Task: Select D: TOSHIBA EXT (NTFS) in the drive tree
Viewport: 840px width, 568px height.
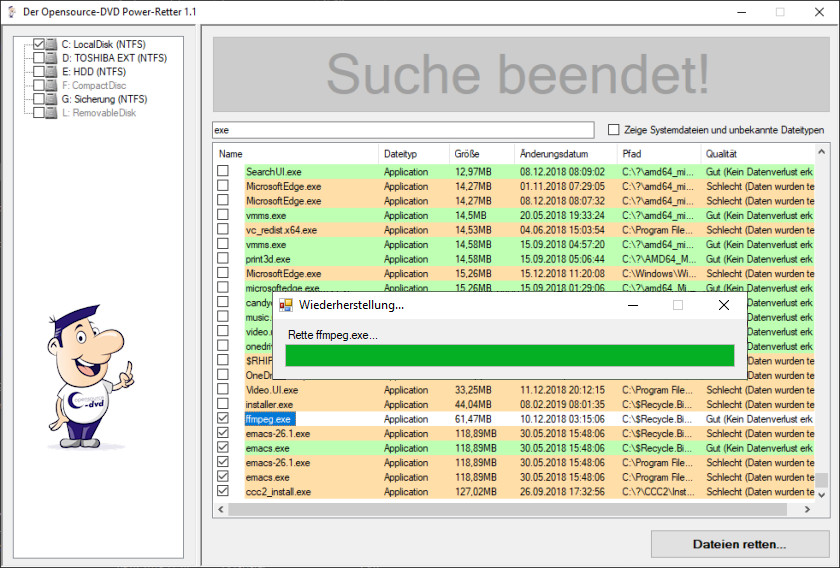Action: click(x=114, y=58)
